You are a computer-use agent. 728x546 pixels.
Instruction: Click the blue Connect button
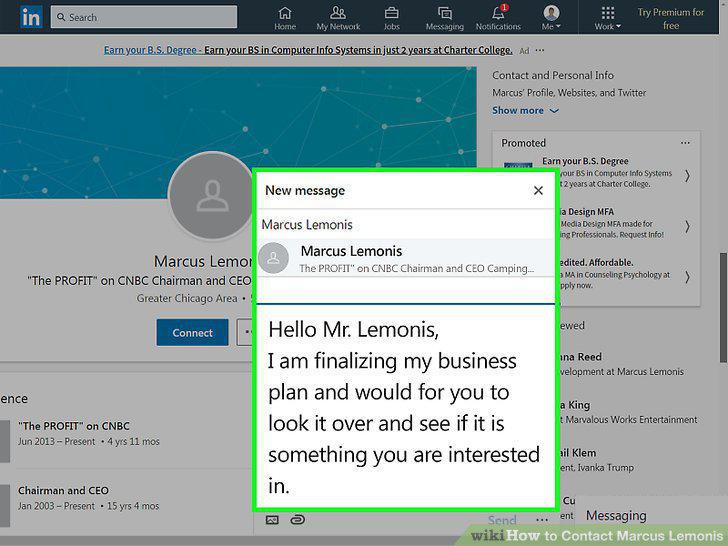point(192,332)
